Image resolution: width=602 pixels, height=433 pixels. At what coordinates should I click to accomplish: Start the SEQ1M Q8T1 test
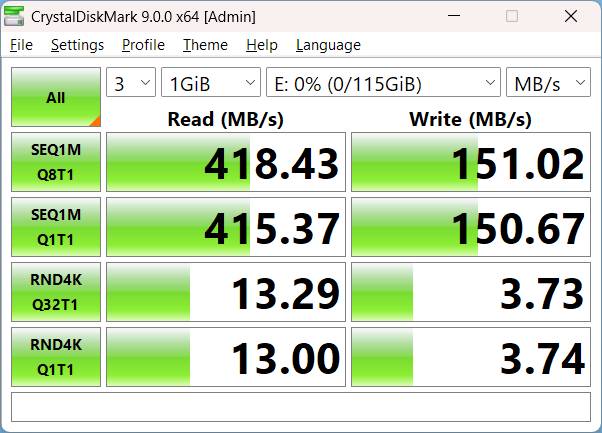pos(55,162)
